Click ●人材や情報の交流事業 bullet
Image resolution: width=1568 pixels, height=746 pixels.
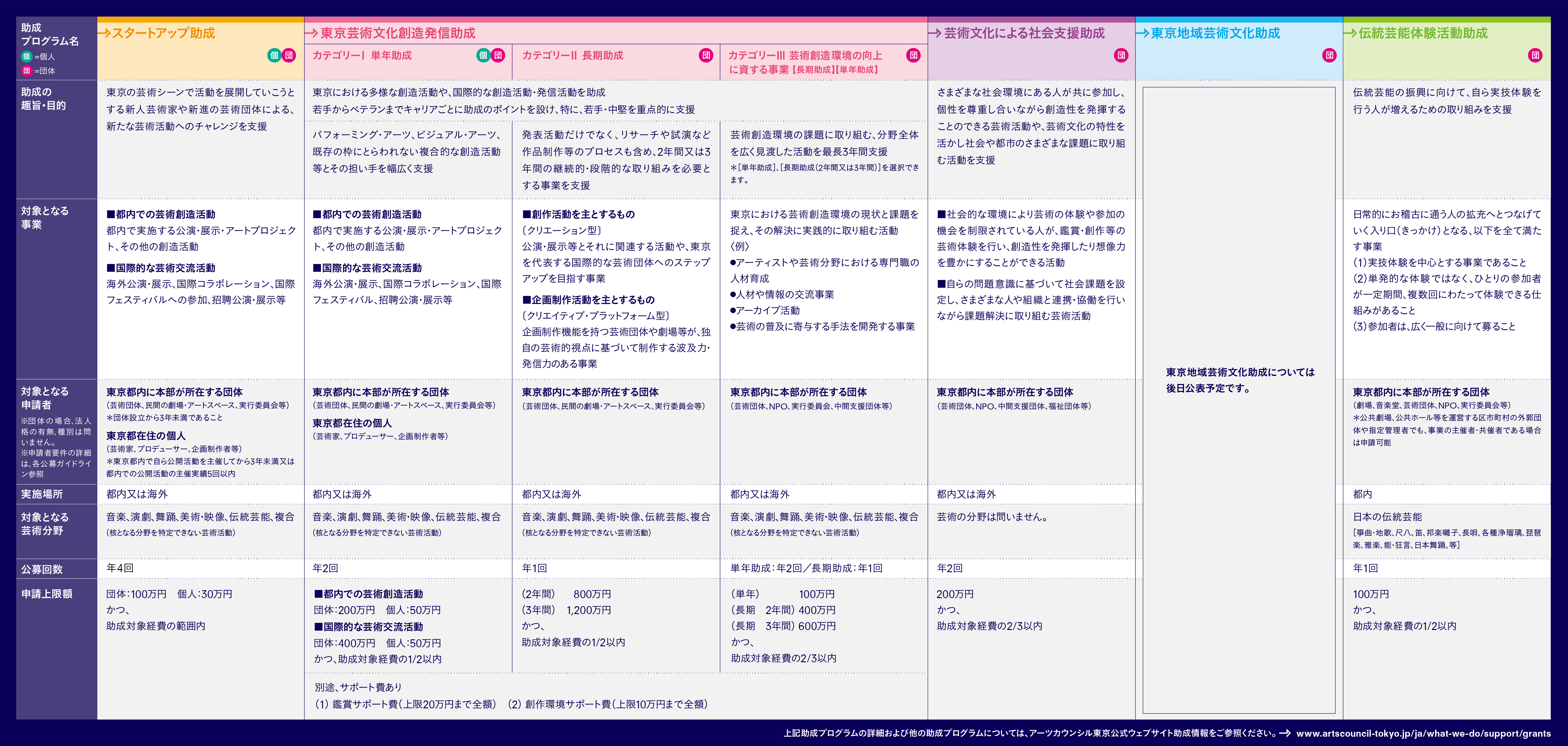782,294
